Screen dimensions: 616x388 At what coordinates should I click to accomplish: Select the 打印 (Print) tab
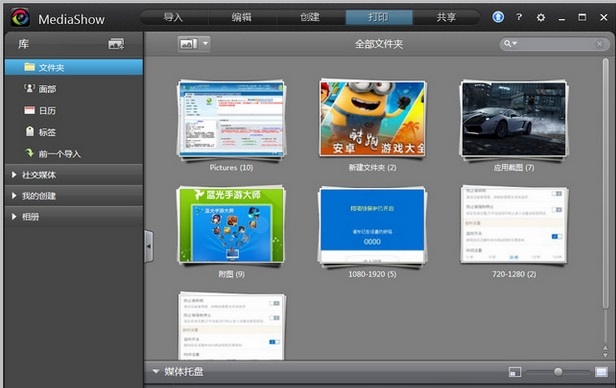[x=379, y=17]
